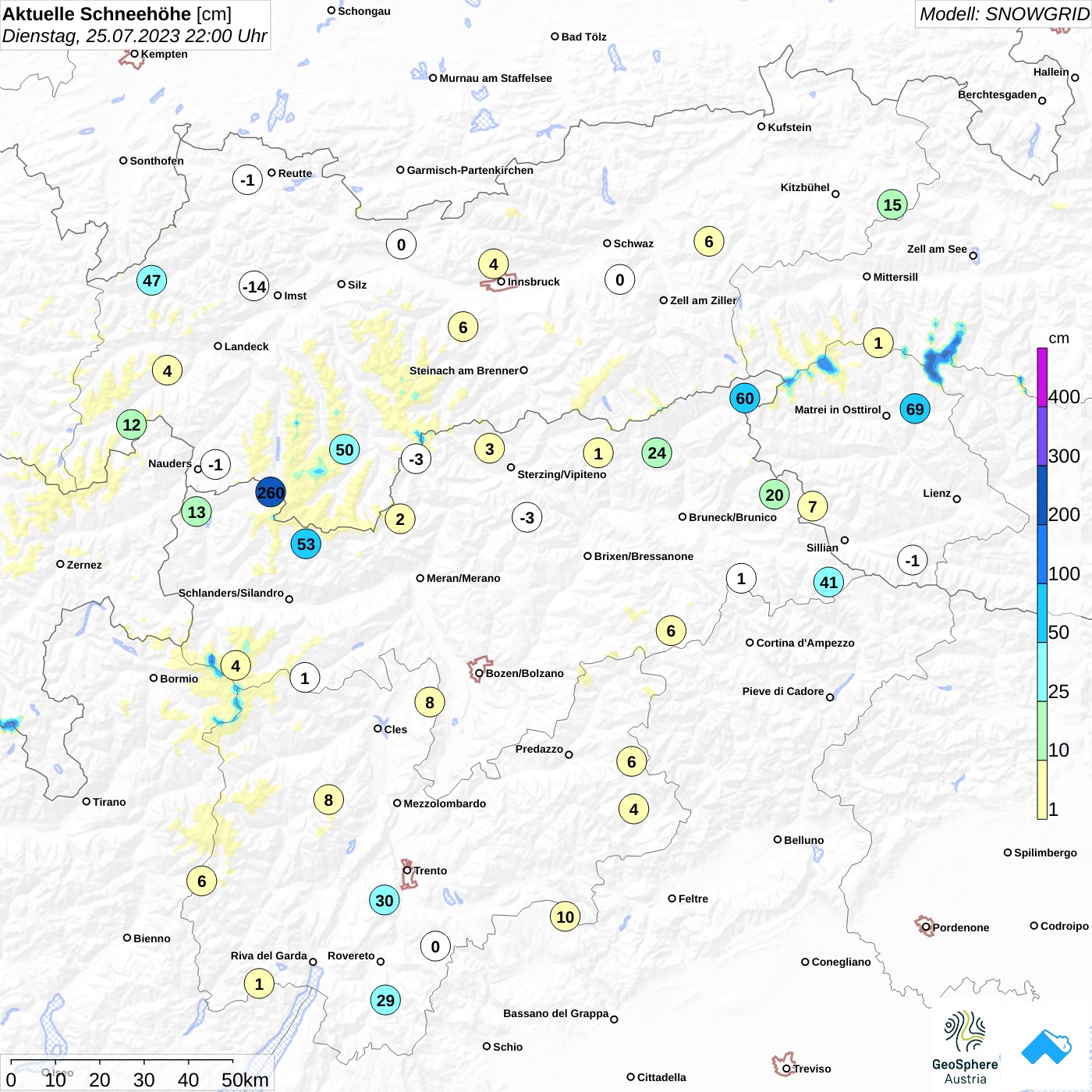Screen dimensions: 1092x1092
Task: Click the Aktuelle Schneehöhe title box
Action: point(135,25)
